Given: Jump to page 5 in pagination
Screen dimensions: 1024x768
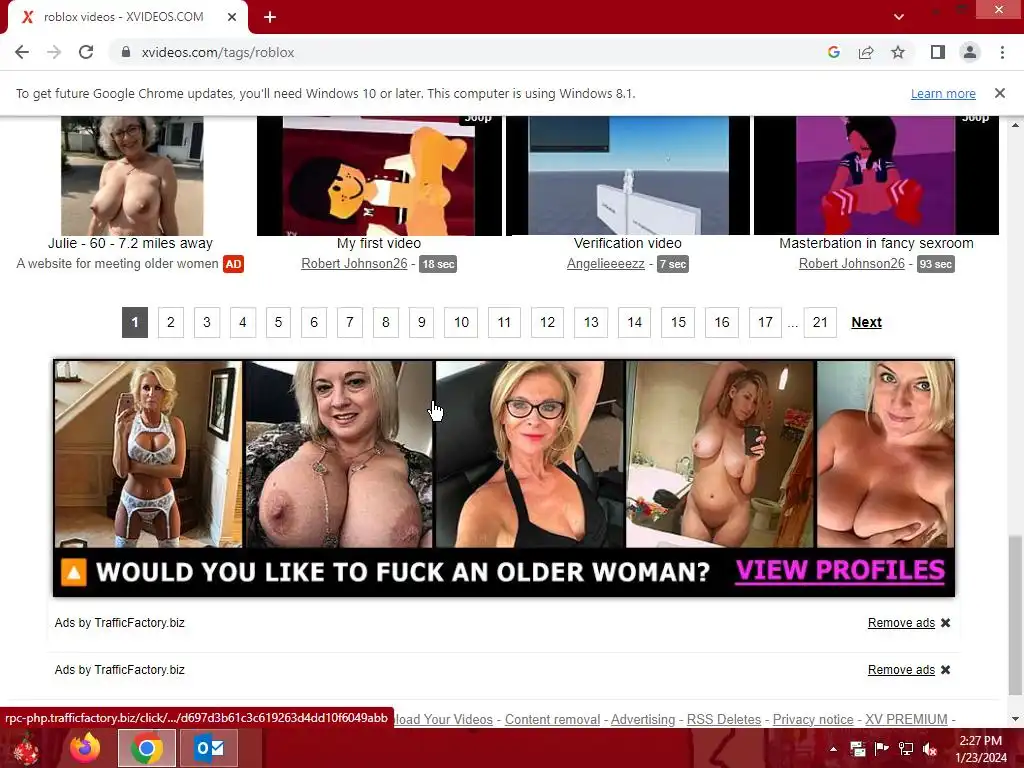Looking at the screenshot, I should (278, 322).
